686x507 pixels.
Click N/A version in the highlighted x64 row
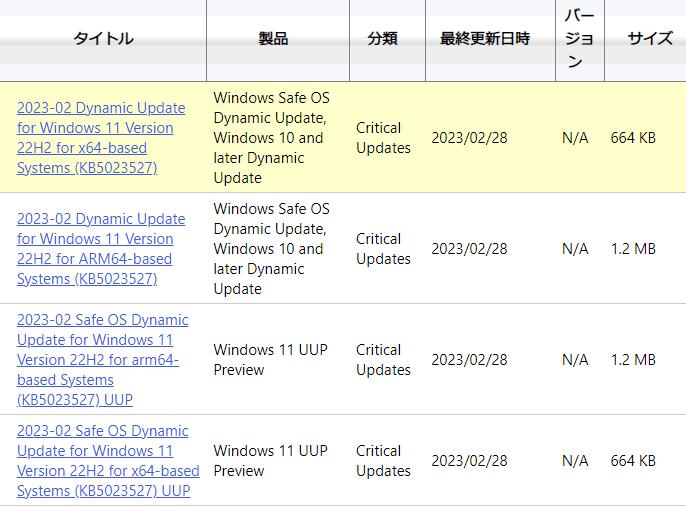(x=575, y=138)
